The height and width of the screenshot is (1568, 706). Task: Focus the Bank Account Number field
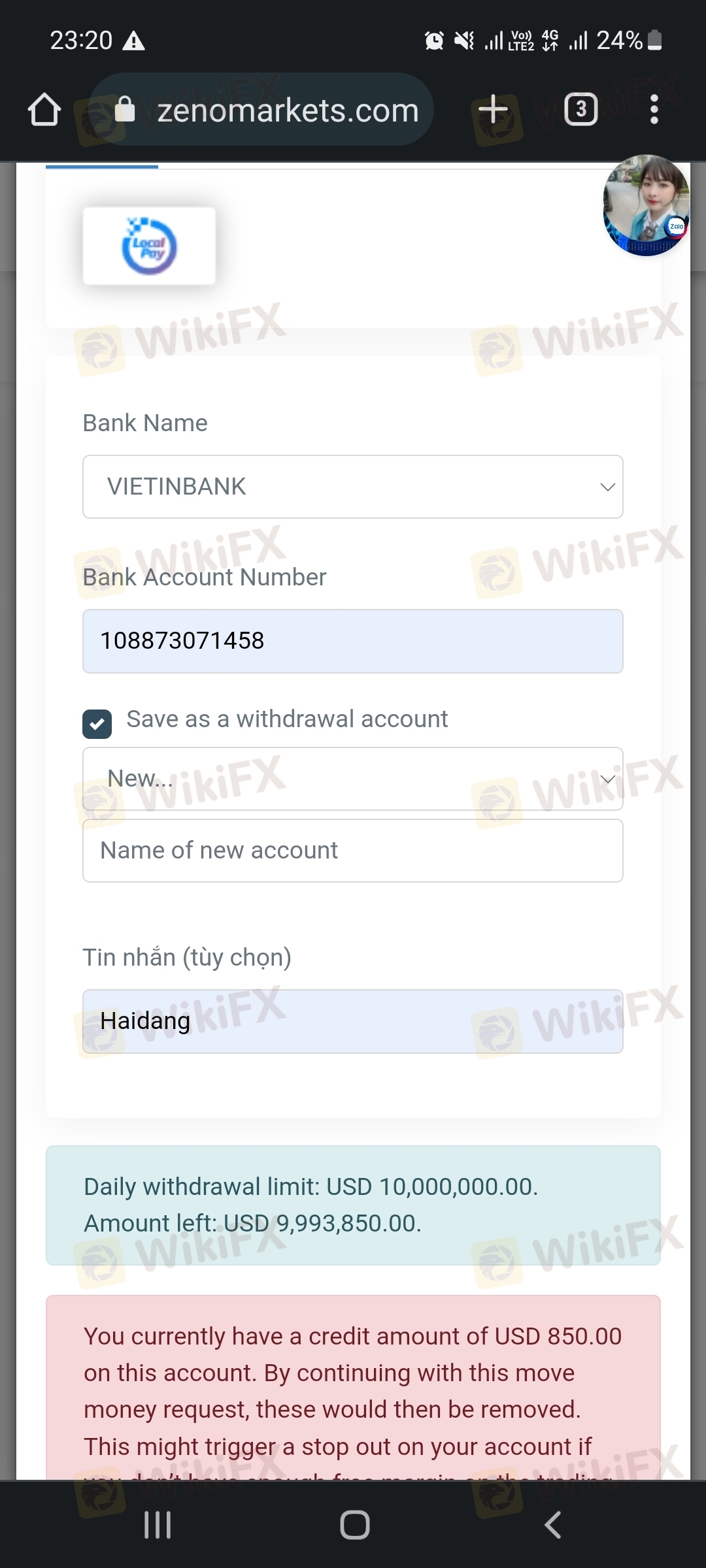point(353,641)
